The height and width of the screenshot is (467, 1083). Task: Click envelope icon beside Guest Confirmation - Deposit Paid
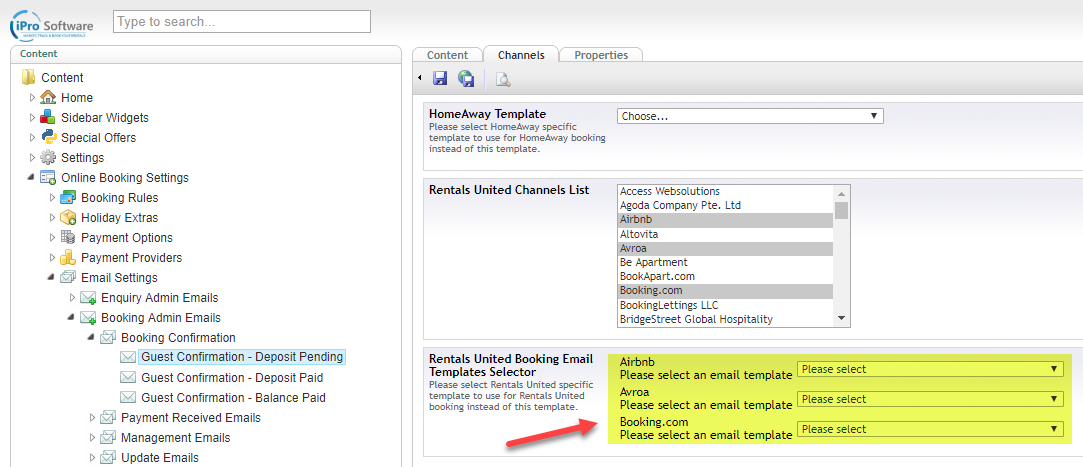tap(128, 377)
